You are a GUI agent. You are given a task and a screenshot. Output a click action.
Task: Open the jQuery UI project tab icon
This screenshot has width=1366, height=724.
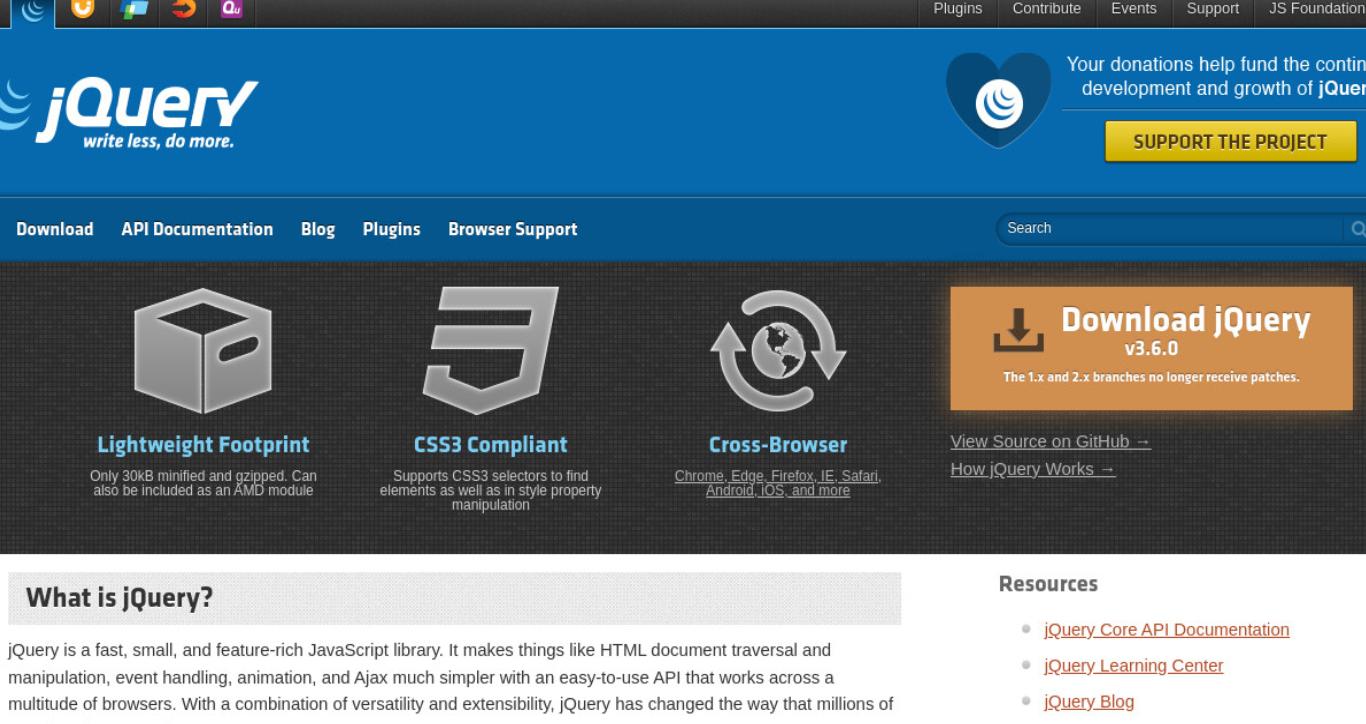click(x=83, y=9)
